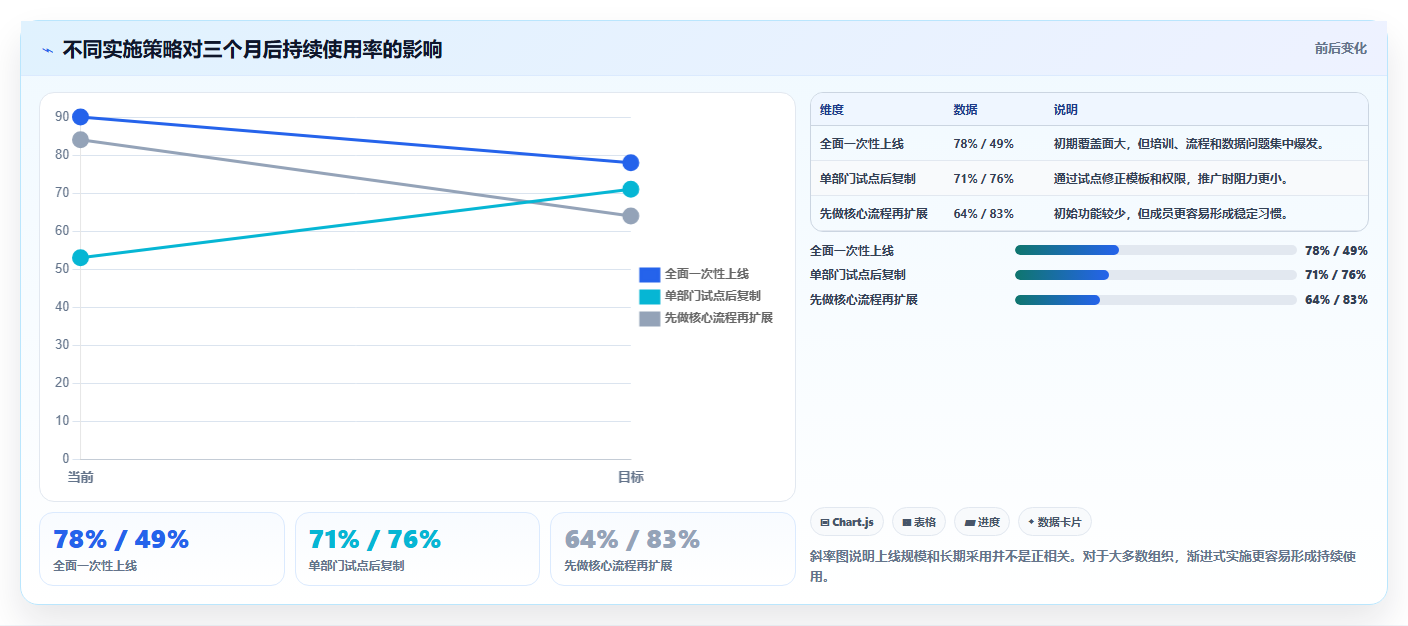Click the 先做核心流程再扩展 progress bar

coord(1156,300)
